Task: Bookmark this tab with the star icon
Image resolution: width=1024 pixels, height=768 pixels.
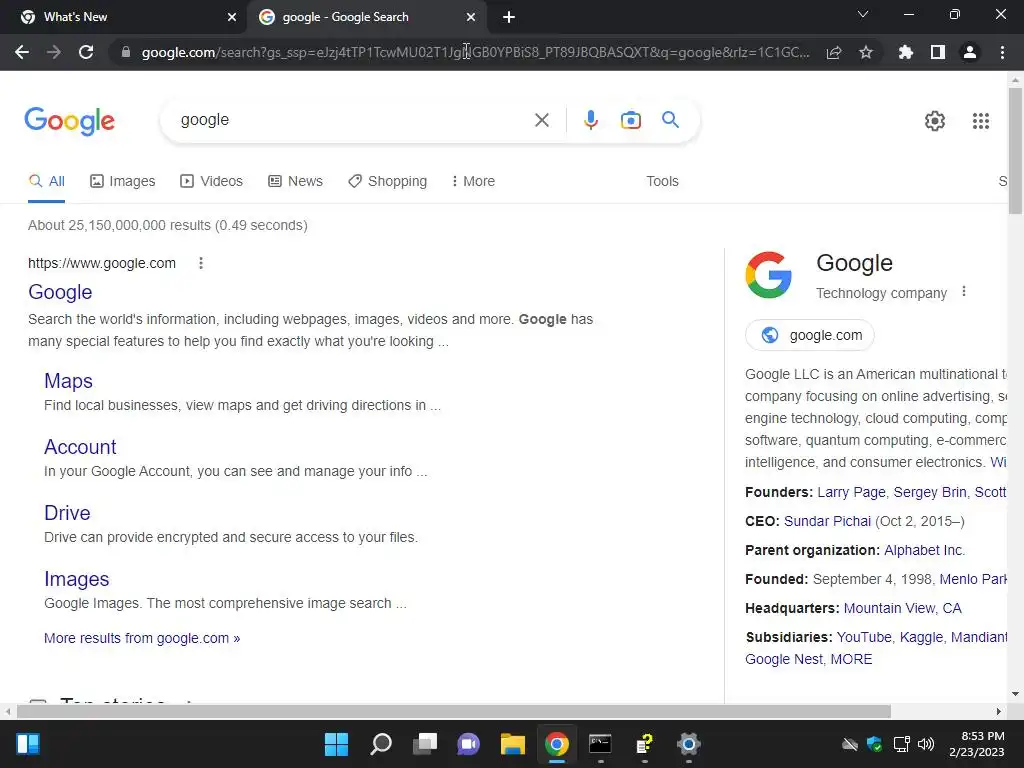Action: click(x=866, y=52)
